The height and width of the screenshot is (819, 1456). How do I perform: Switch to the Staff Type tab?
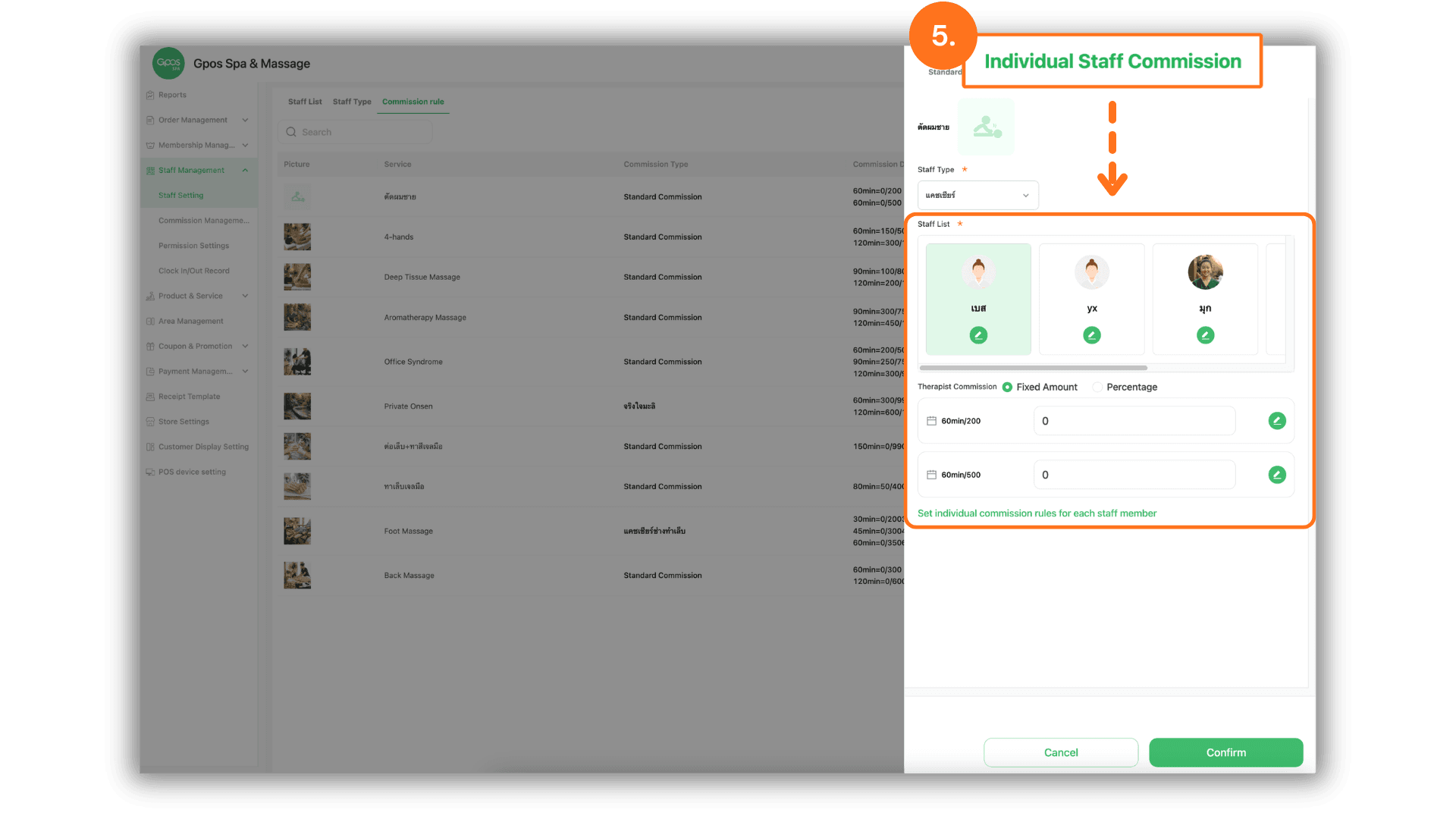[352, 102]
